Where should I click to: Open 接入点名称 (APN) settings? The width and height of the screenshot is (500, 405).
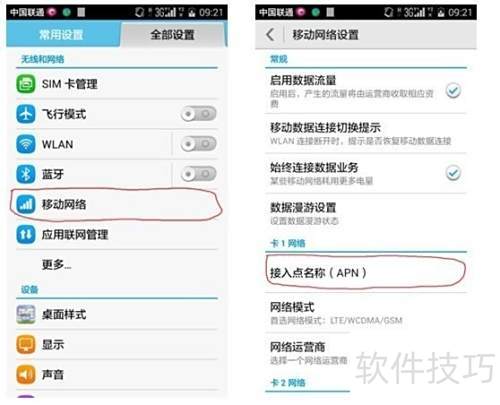[x=366, y=273]
